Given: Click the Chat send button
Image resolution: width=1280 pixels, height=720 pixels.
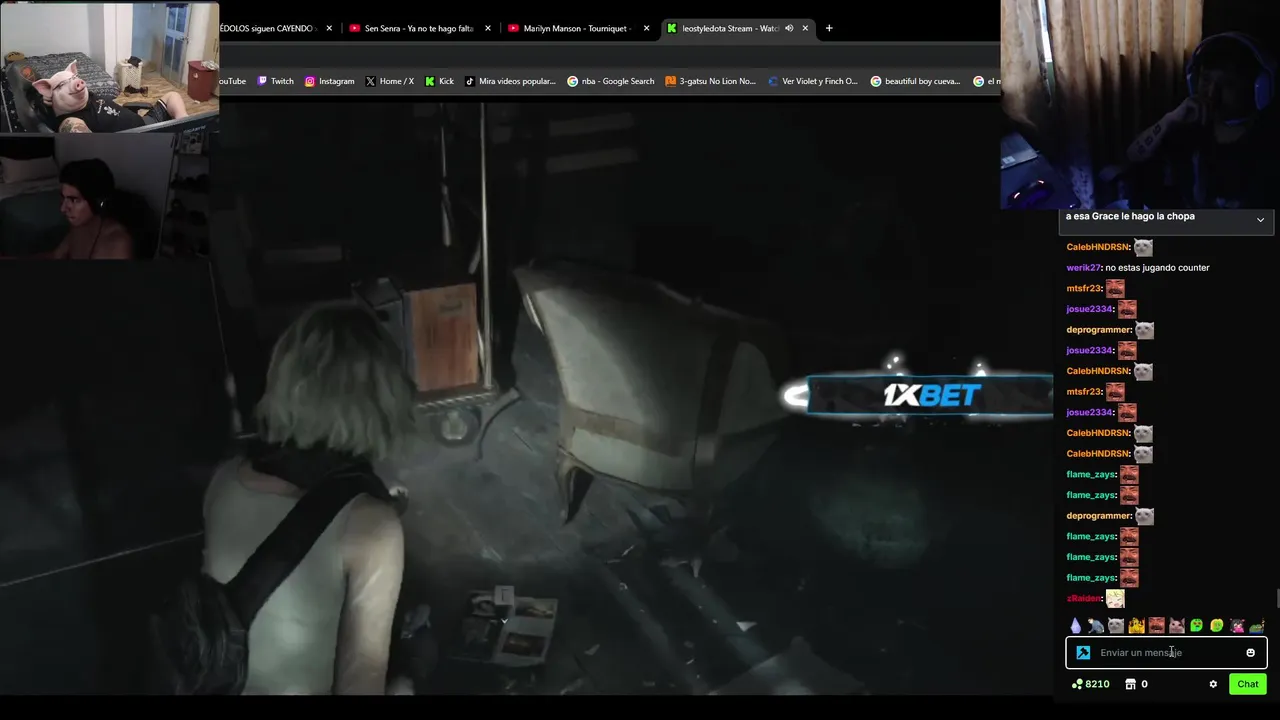Looking at the screenshot, I should coord(1247,684).
